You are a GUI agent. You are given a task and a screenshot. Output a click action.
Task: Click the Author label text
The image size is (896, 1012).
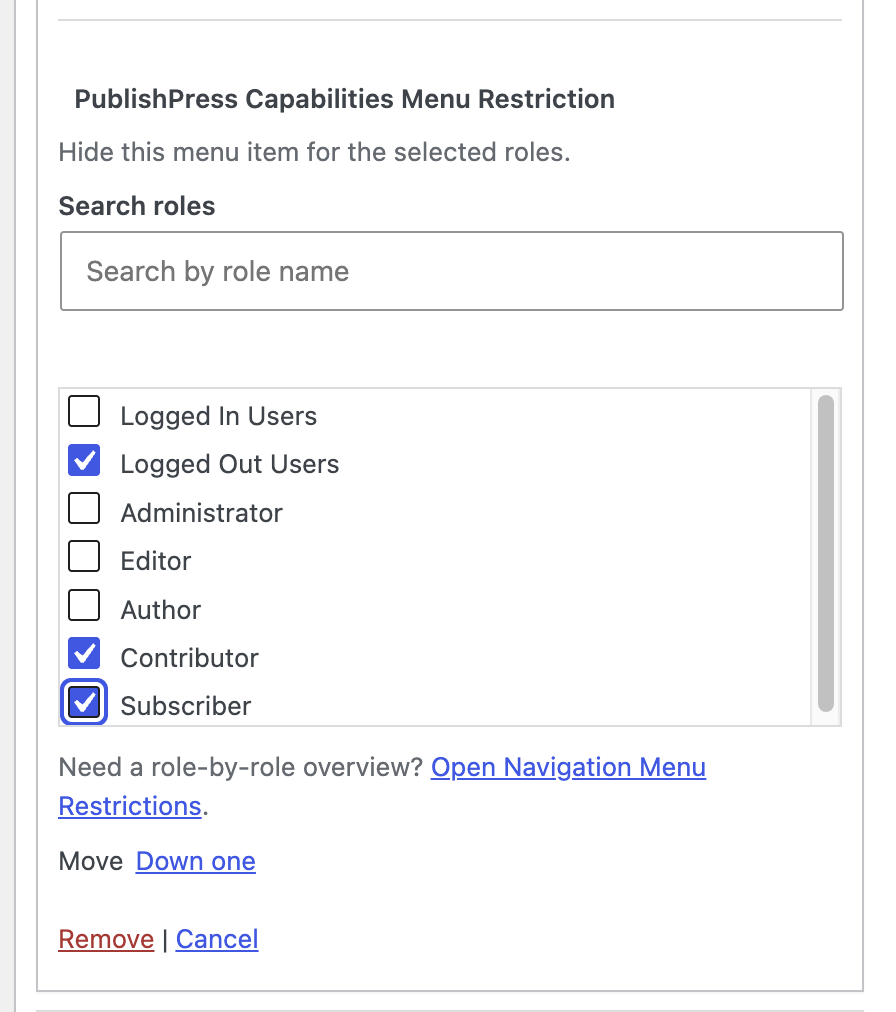pos(161,610)
